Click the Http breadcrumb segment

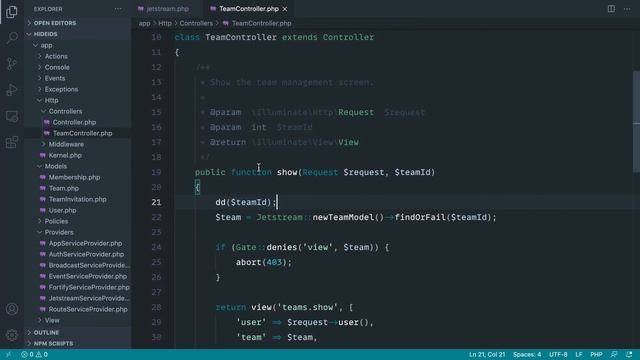point(165,24)
